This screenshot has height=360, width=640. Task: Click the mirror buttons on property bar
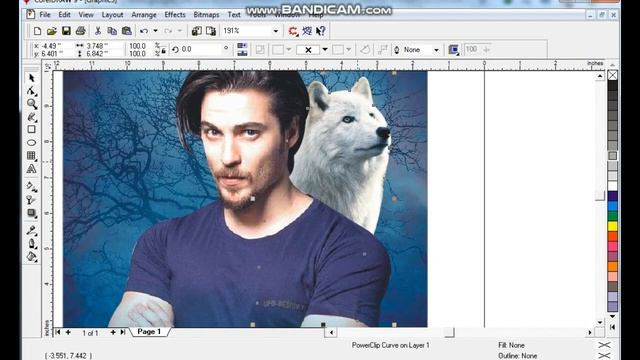pos(242,49)
